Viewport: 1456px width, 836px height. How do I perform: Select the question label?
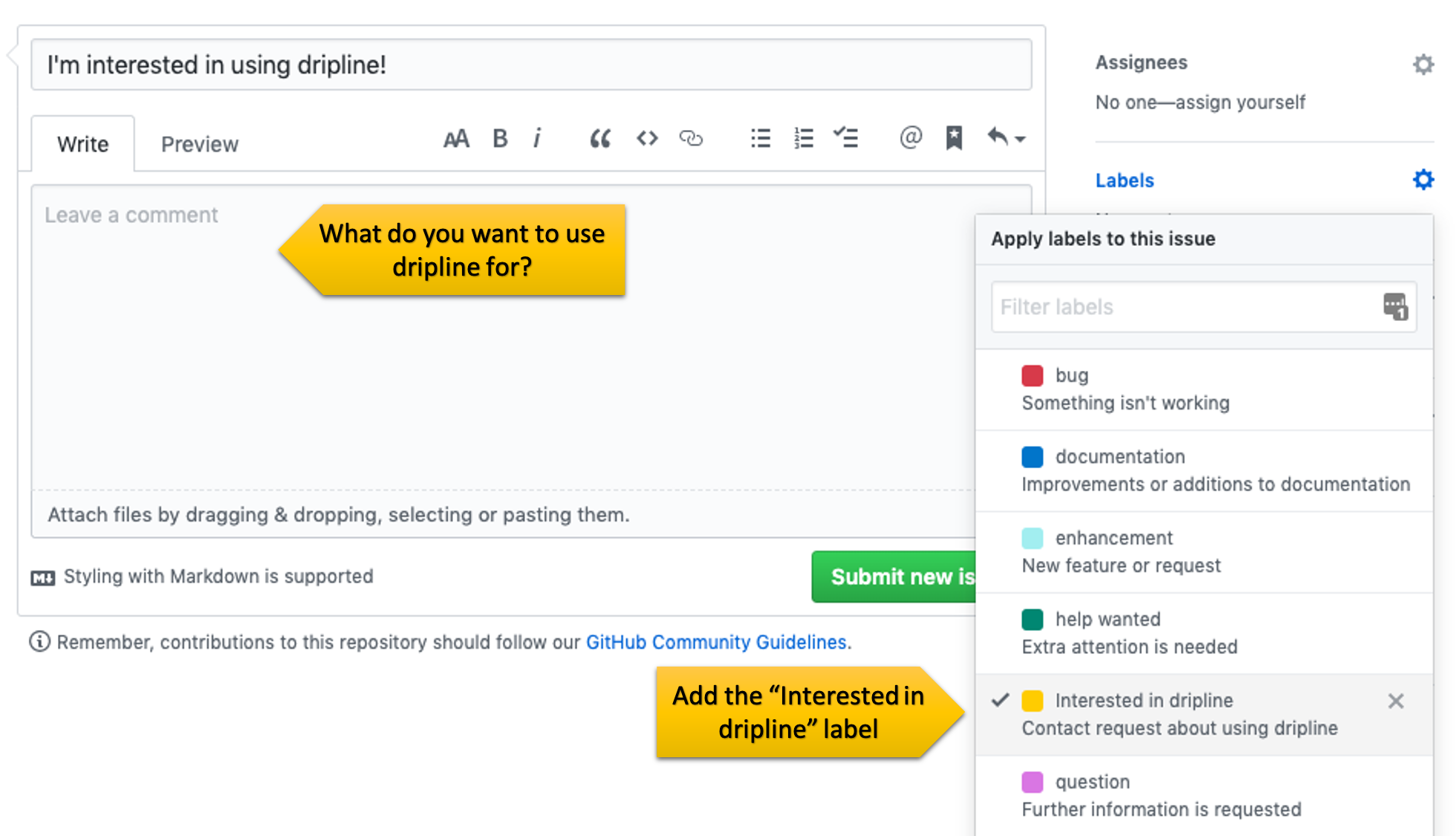(x=1204, y=796)
